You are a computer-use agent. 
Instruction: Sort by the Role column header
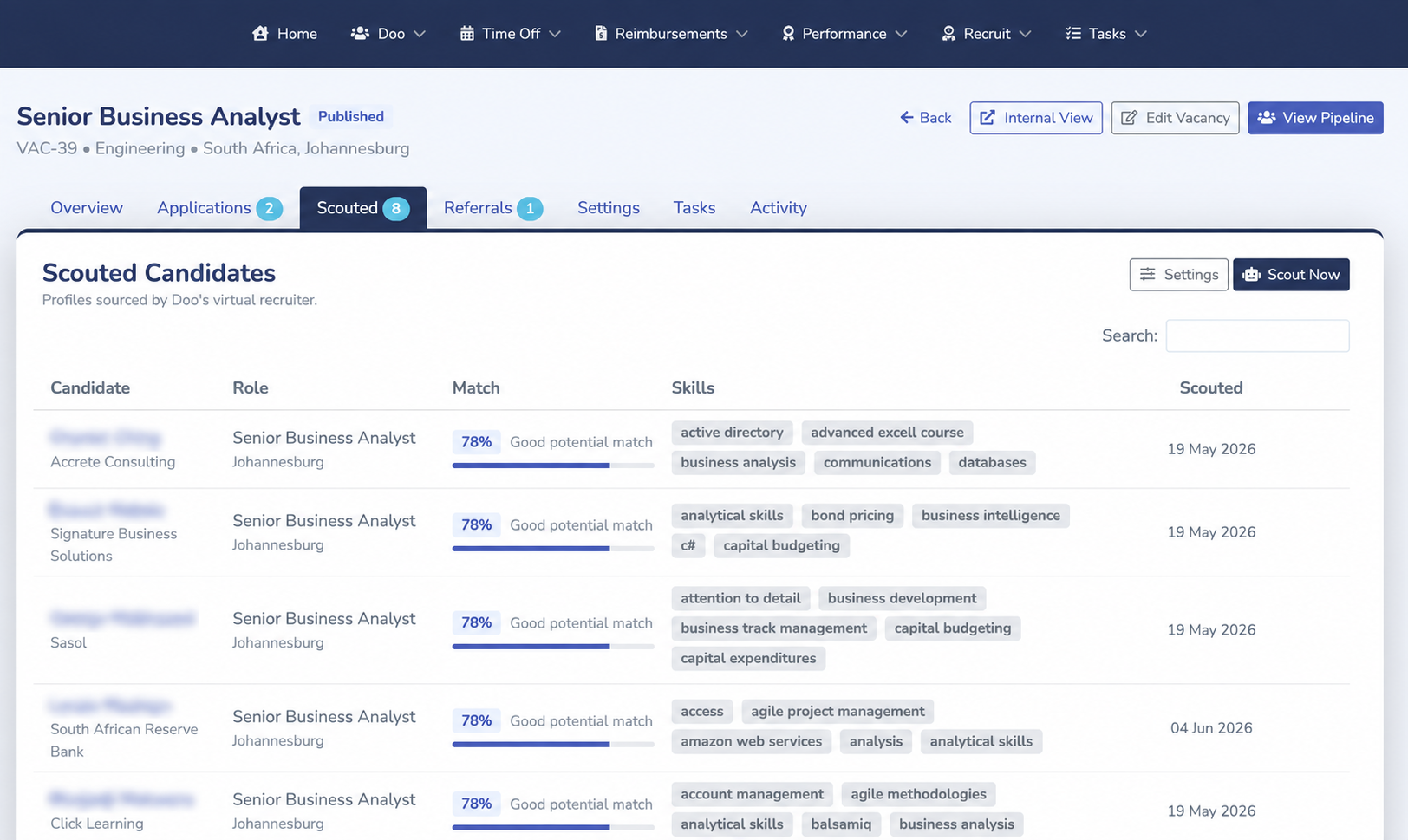(251, 388)
